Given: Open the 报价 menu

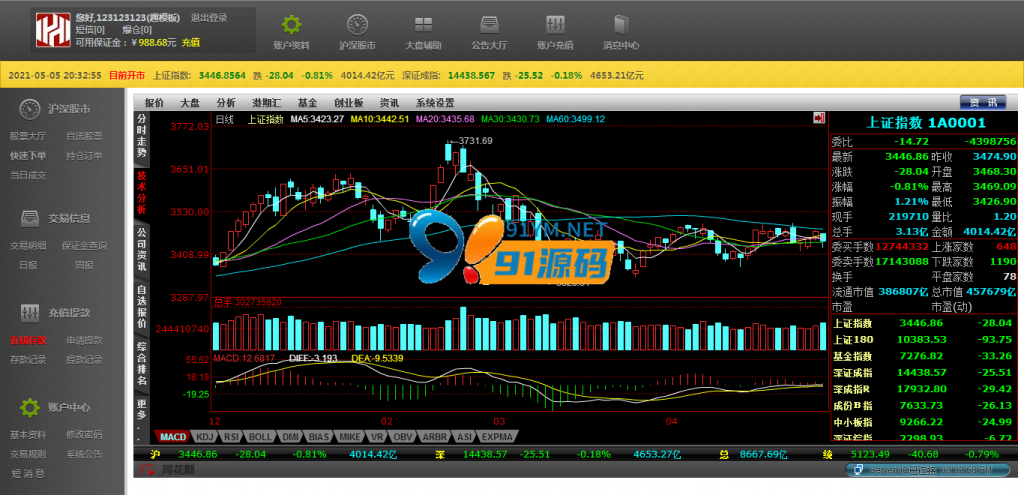Looking at the screenshot, I should [154, 103].
